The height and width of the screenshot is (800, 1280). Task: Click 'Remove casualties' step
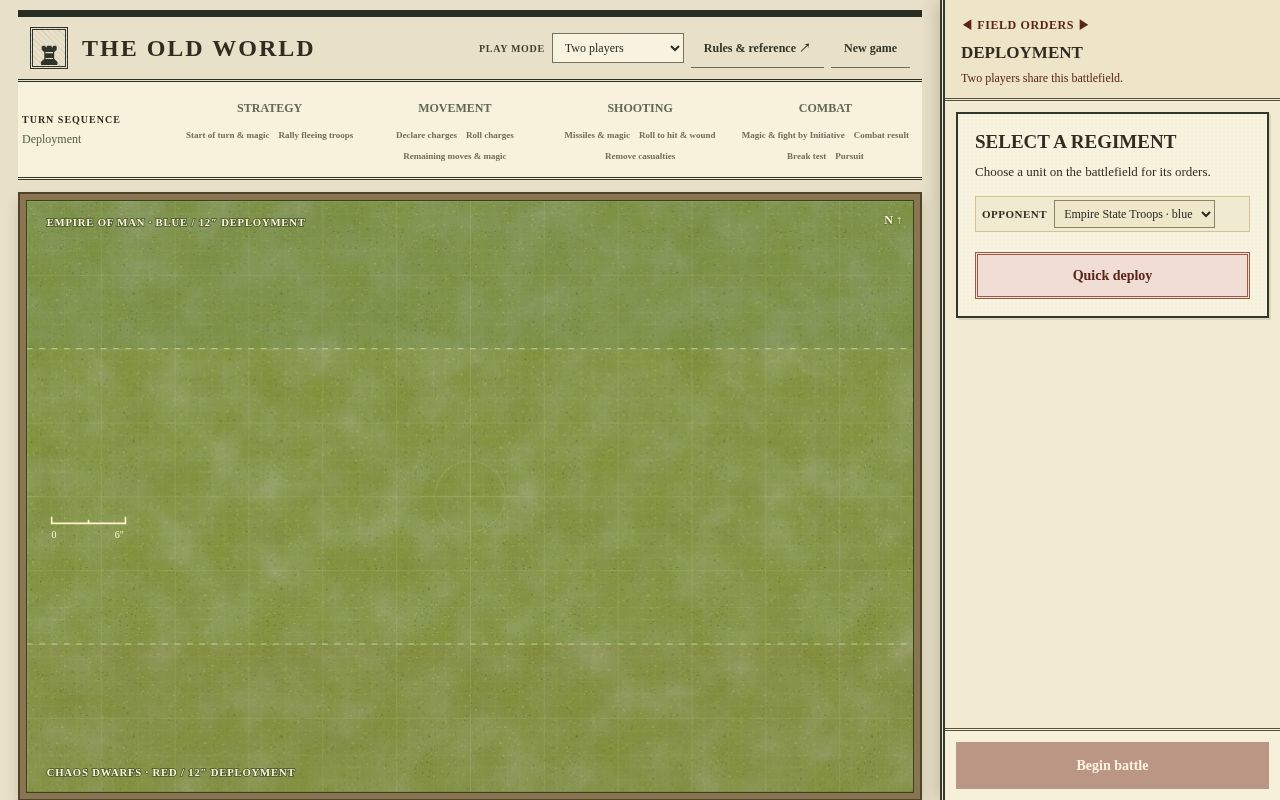(x=640, y=156)
